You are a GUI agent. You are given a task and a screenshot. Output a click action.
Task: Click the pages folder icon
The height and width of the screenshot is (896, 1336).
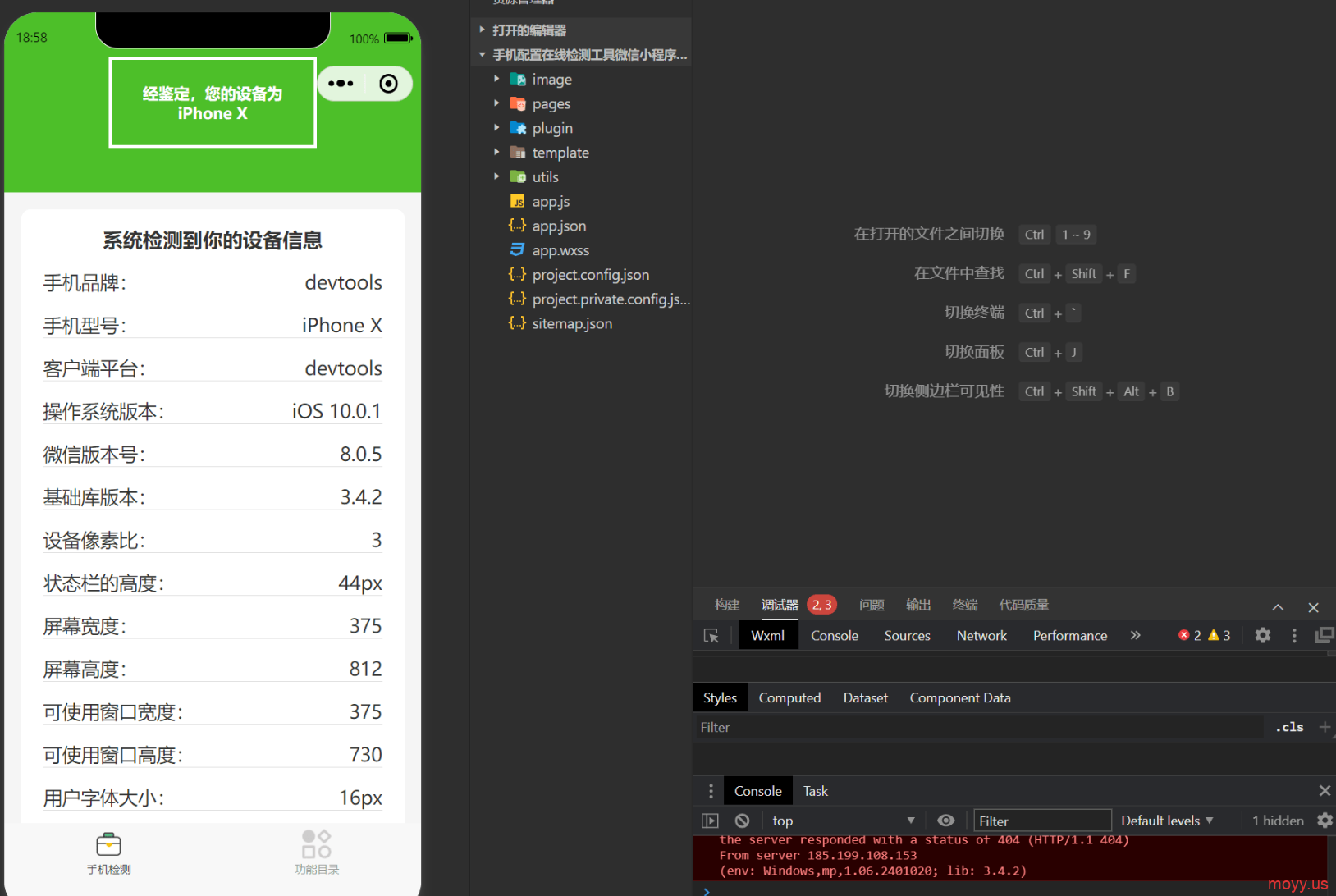tap(518, 104)
